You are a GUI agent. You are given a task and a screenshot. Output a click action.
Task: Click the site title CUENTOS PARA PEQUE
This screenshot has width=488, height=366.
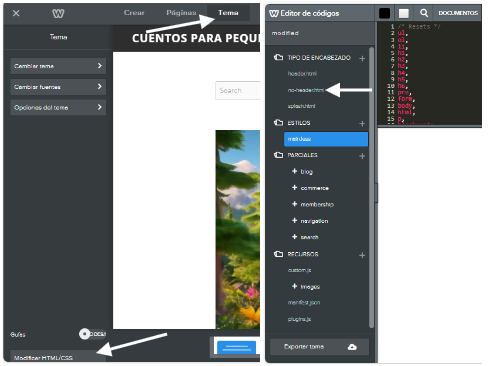(196, 38)
